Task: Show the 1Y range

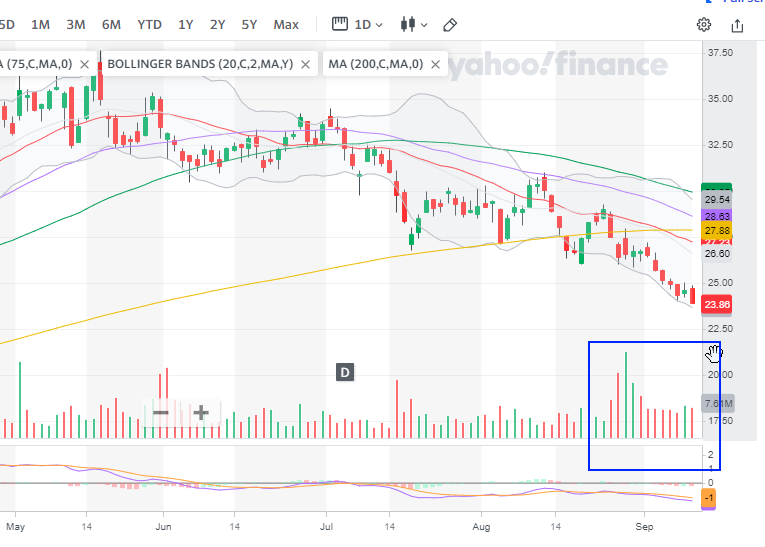Action: pos(186,24)
